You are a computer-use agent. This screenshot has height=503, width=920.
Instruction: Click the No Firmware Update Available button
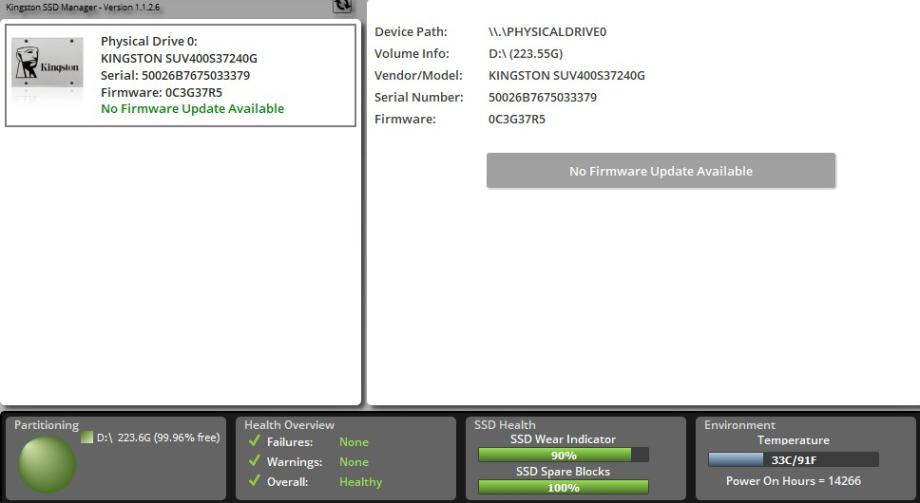coord(661,171)
